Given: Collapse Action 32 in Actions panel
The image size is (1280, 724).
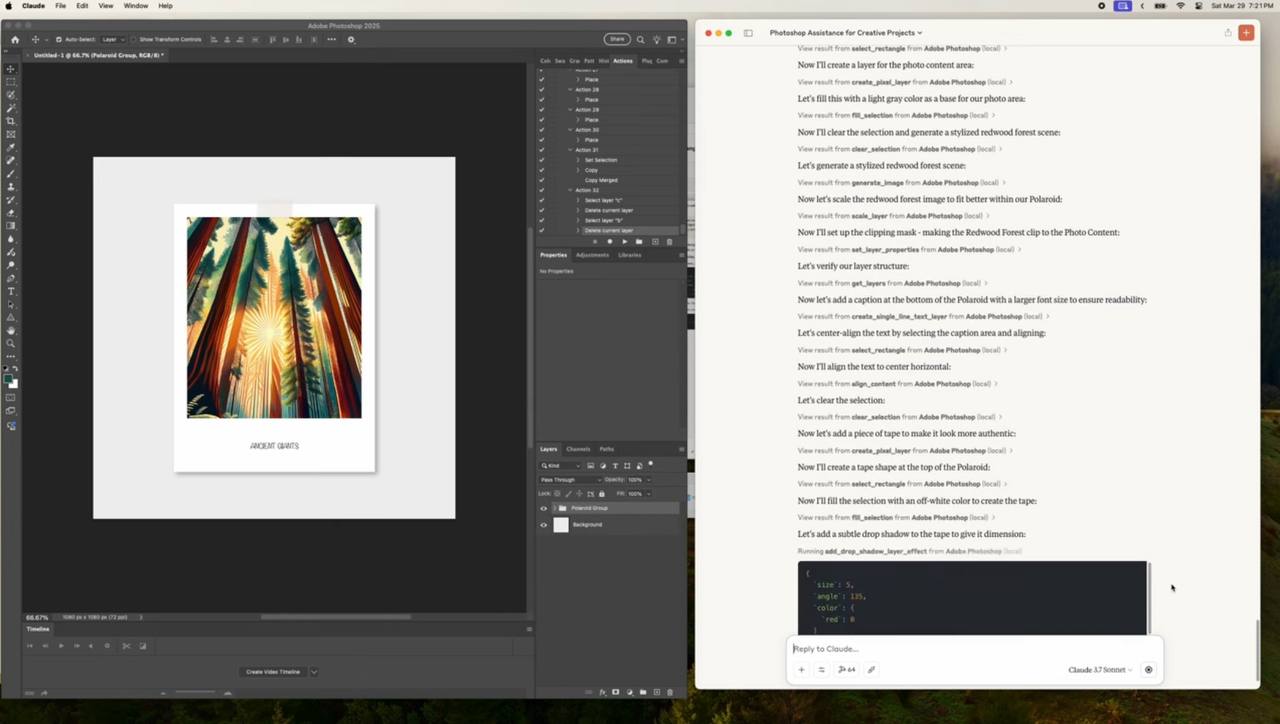Looking at the screenshot, I should (571, 190).
